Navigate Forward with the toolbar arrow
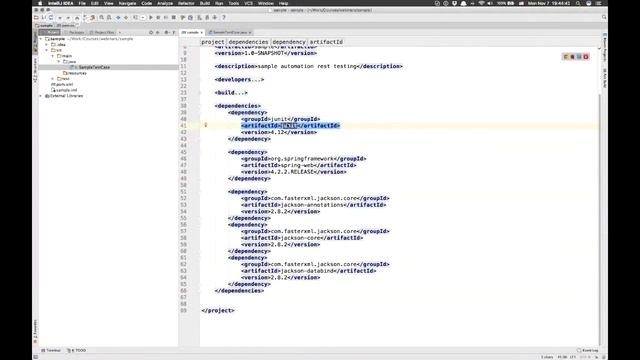The image size is (640, 360). (126, 18)
